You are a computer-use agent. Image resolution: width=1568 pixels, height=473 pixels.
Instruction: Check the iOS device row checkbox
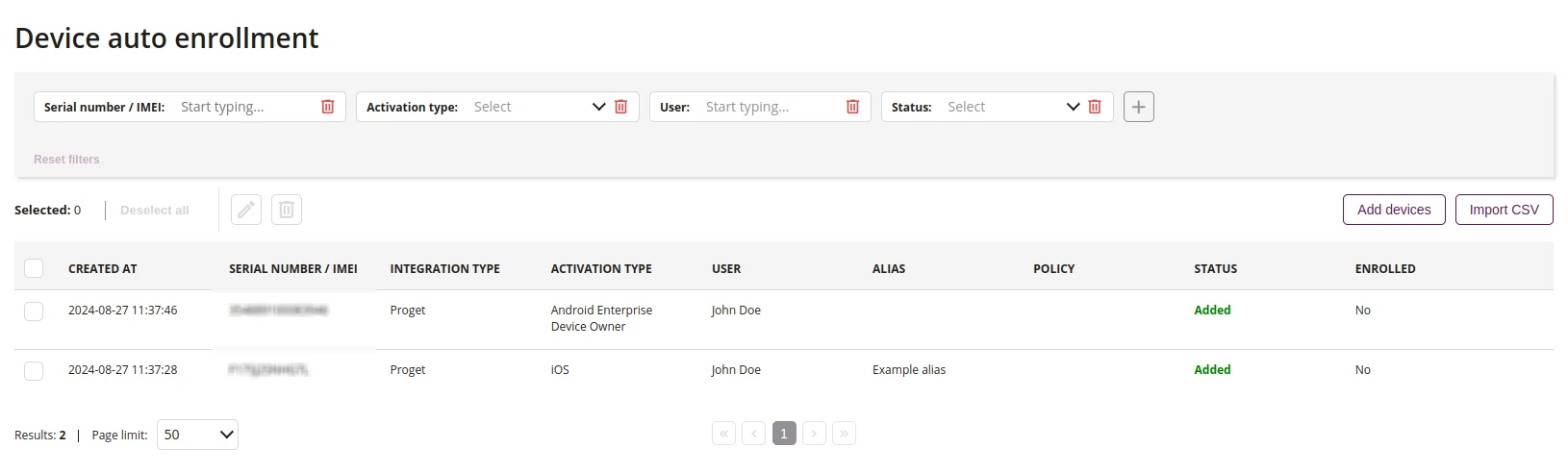(x=34, y=371)
